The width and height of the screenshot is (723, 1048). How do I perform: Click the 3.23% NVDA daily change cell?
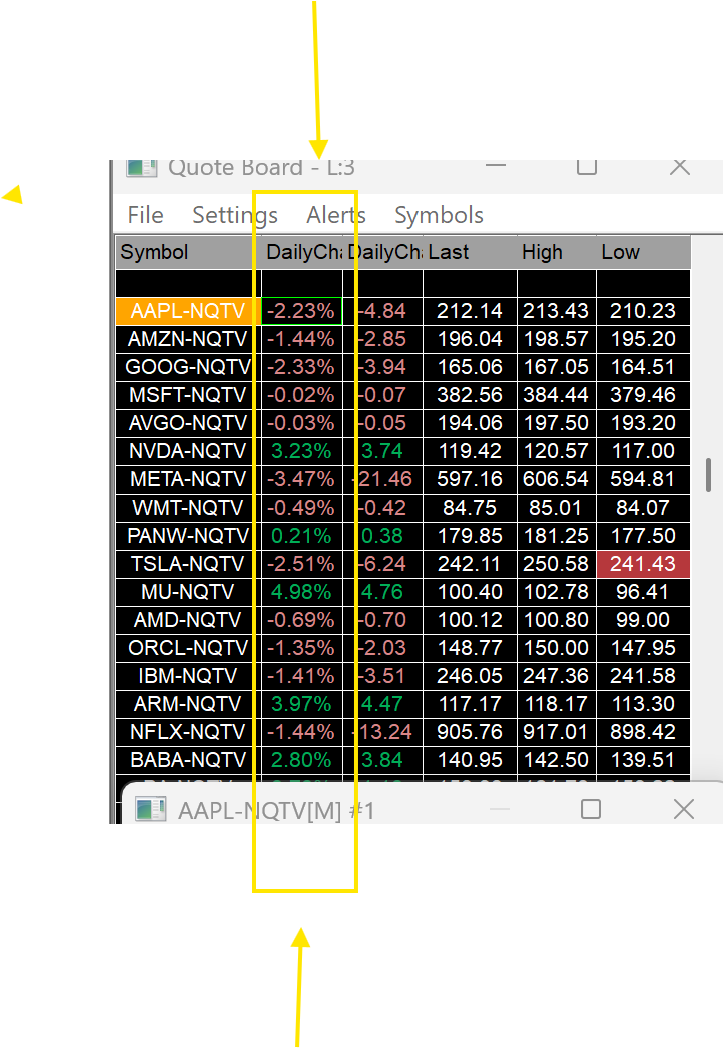pos(301,451)
